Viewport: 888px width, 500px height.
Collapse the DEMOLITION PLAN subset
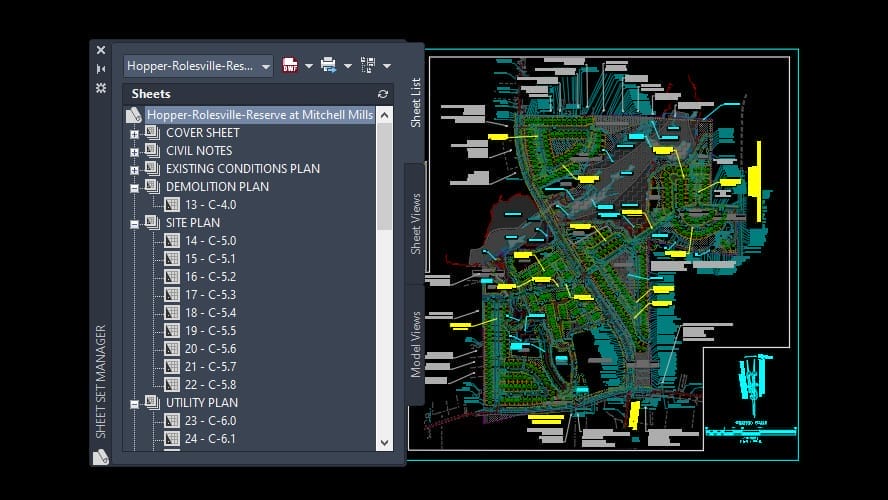pyautogui.click(x=134, y=188)
